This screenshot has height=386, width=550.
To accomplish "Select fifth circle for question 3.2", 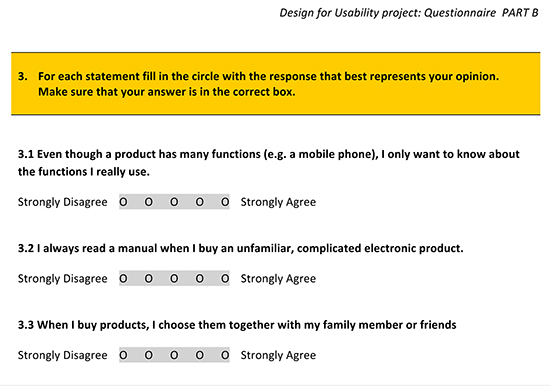I will click(225, 278).
